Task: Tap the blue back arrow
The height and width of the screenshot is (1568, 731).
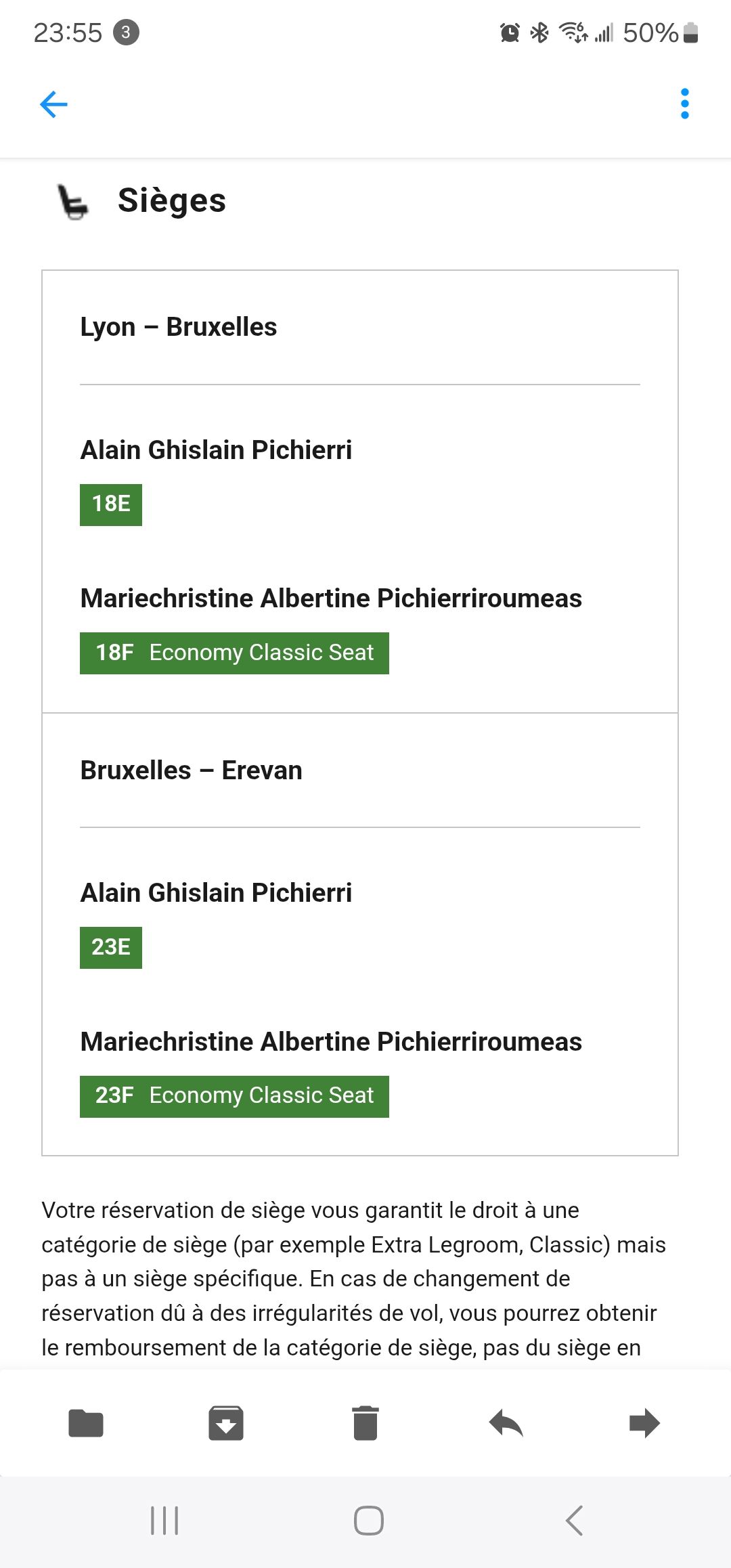Action: [x=53, y=104]
